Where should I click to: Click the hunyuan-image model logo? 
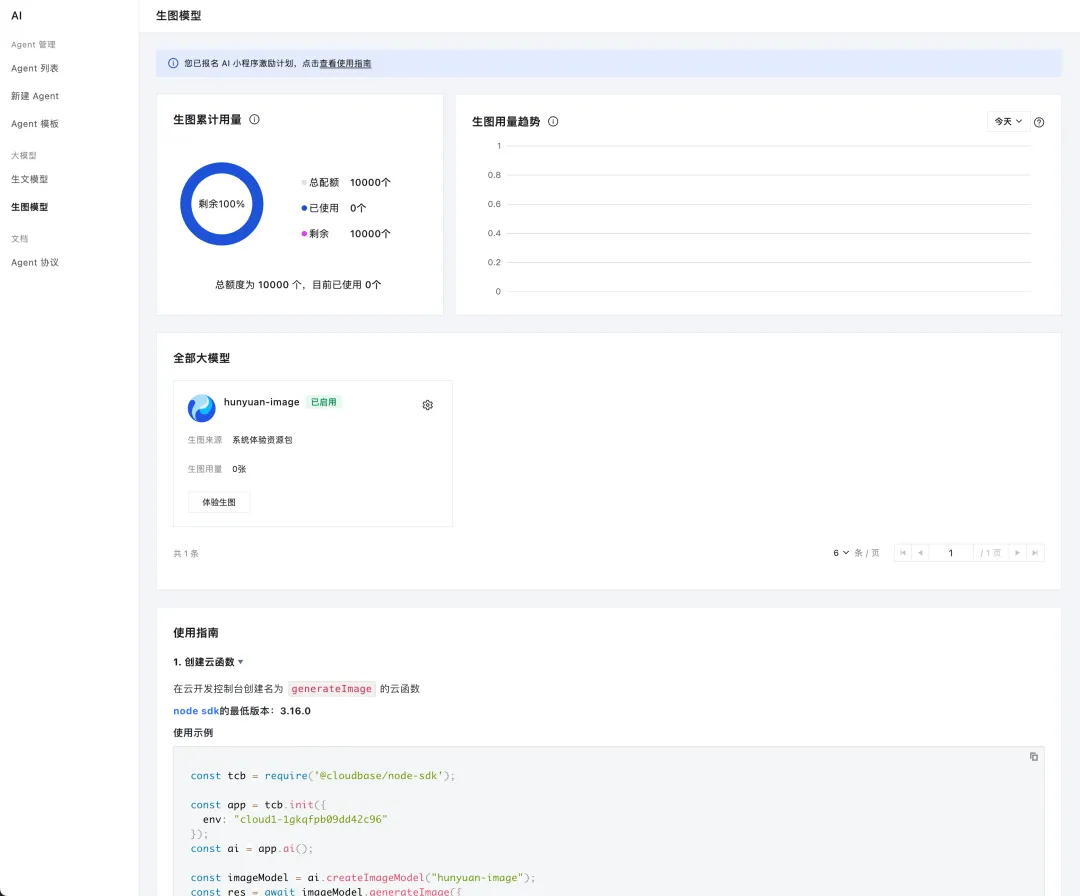(x=201, y=408)
